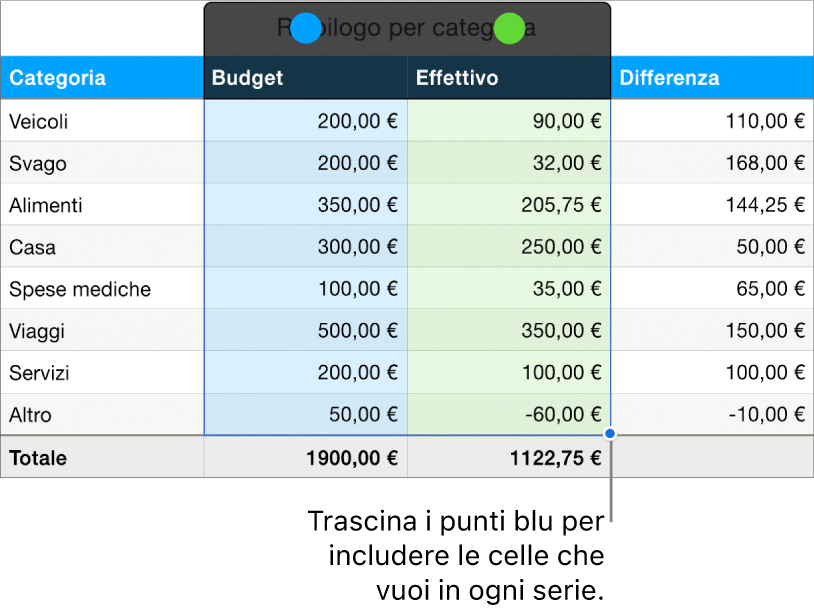
Task: Select the Servizi difference cell 100,00 €
Action: tap(711, 374)
